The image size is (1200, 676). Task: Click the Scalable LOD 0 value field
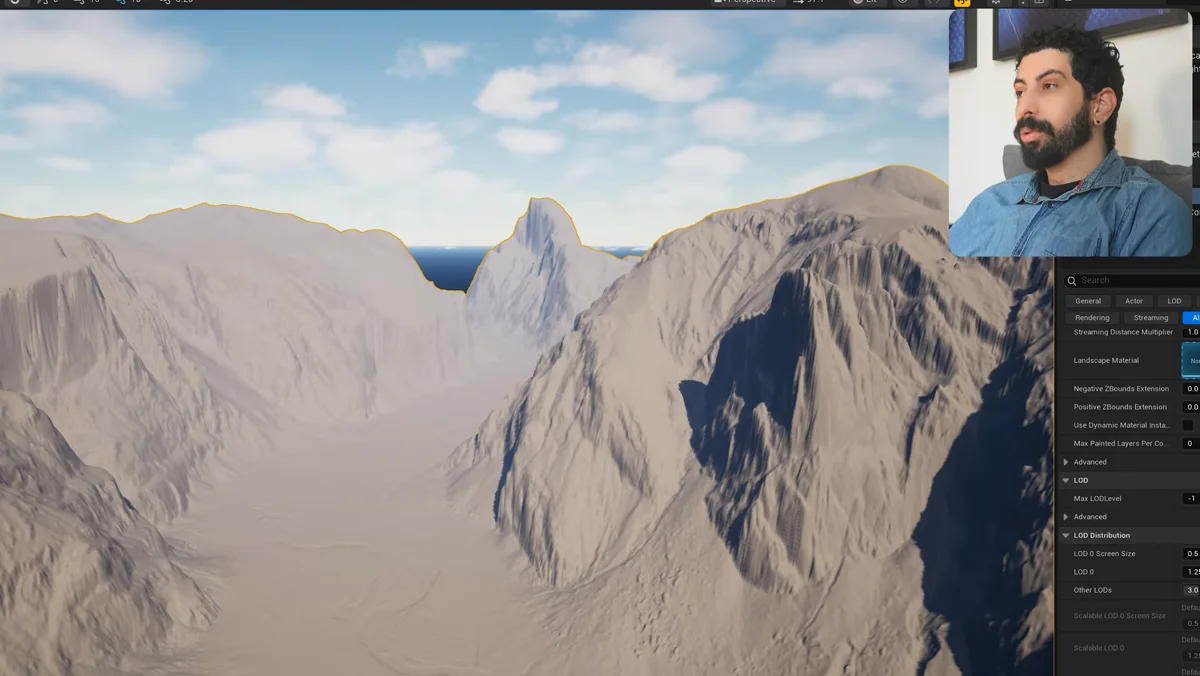point(1191,656)
